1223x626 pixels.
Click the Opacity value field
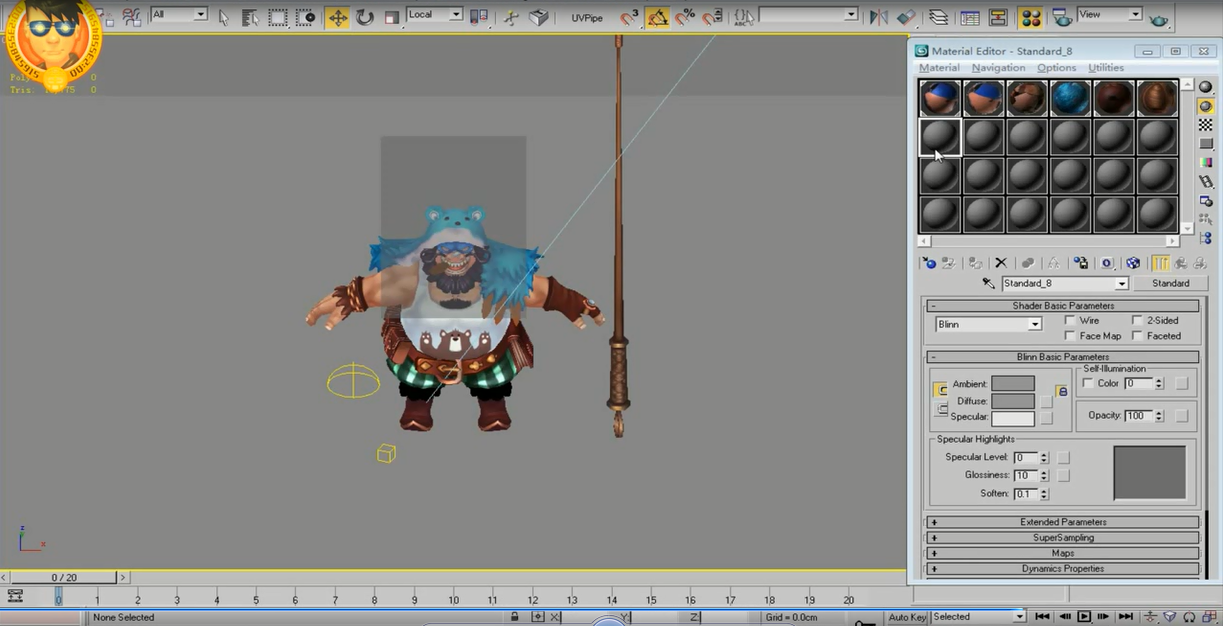(x=1139, y=416)
